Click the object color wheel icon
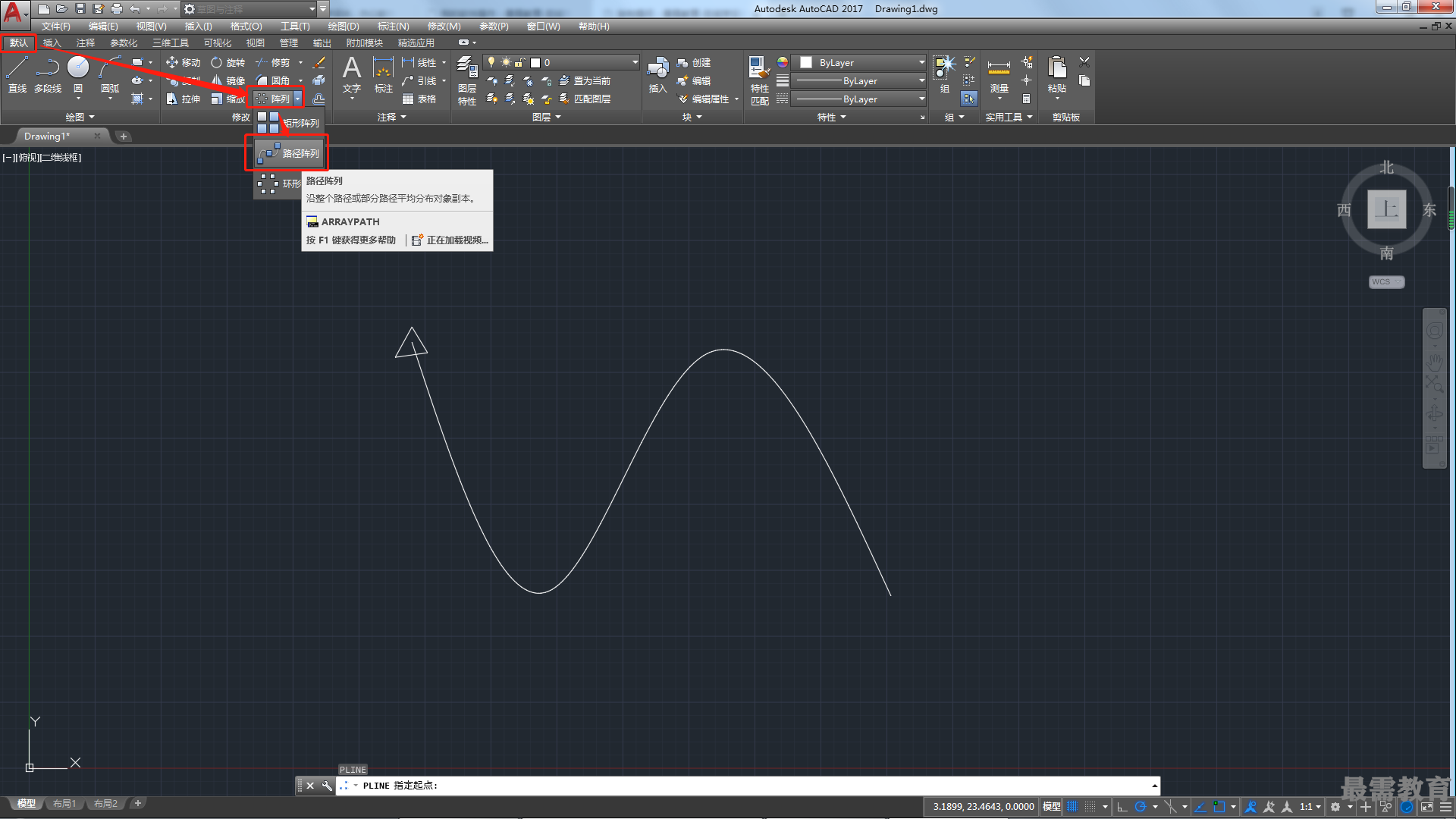1456x819 pixels. click(783, 62)
